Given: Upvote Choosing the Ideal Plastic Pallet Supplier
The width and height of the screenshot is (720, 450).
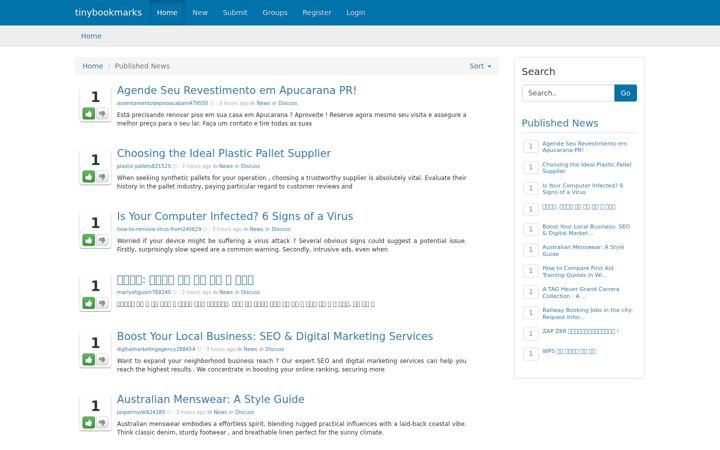Looking at the screenshot, I should click(x=89, y=176).
